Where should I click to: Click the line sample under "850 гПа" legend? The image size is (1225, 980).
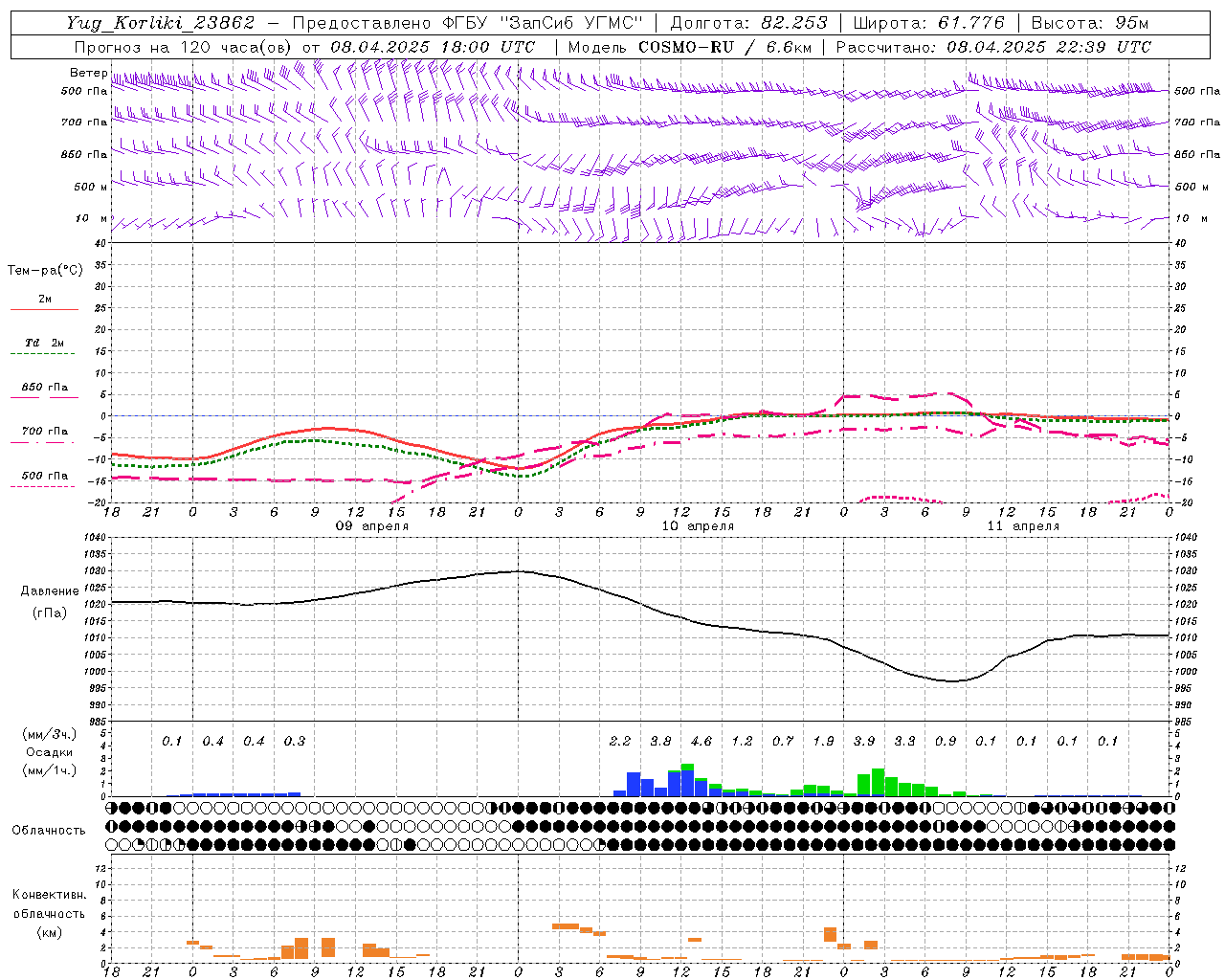(43, 398)
